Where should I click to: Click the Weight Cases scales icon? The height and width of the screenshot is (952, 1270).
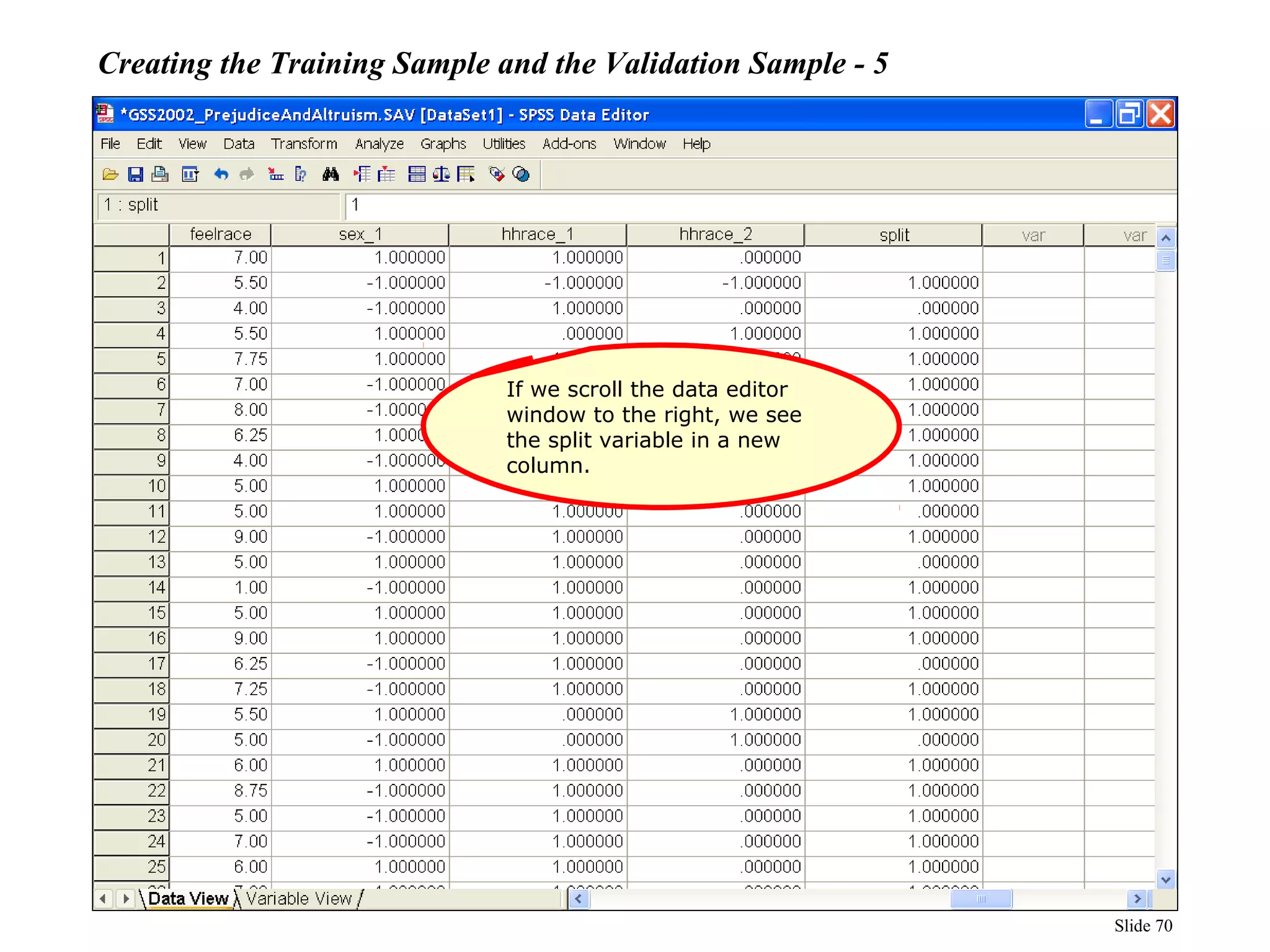point(442,174)
